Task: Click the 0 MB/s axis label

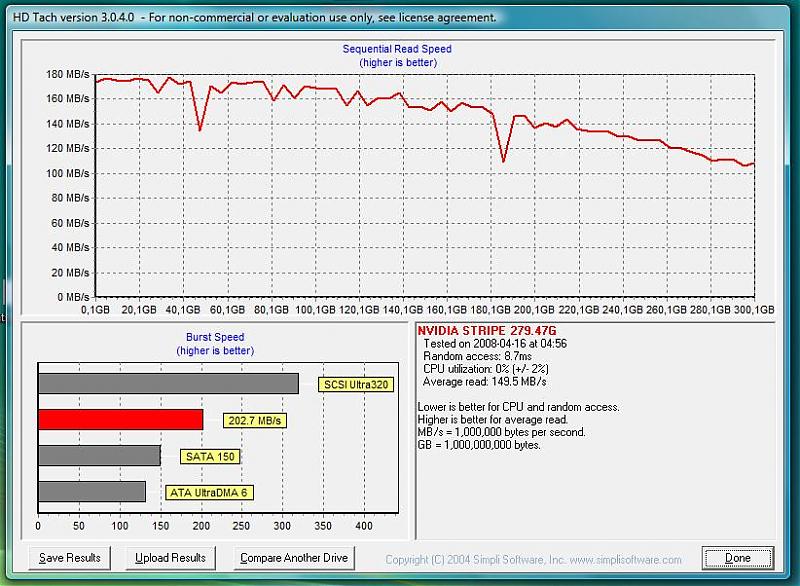Action: click(x=73, y=297)
